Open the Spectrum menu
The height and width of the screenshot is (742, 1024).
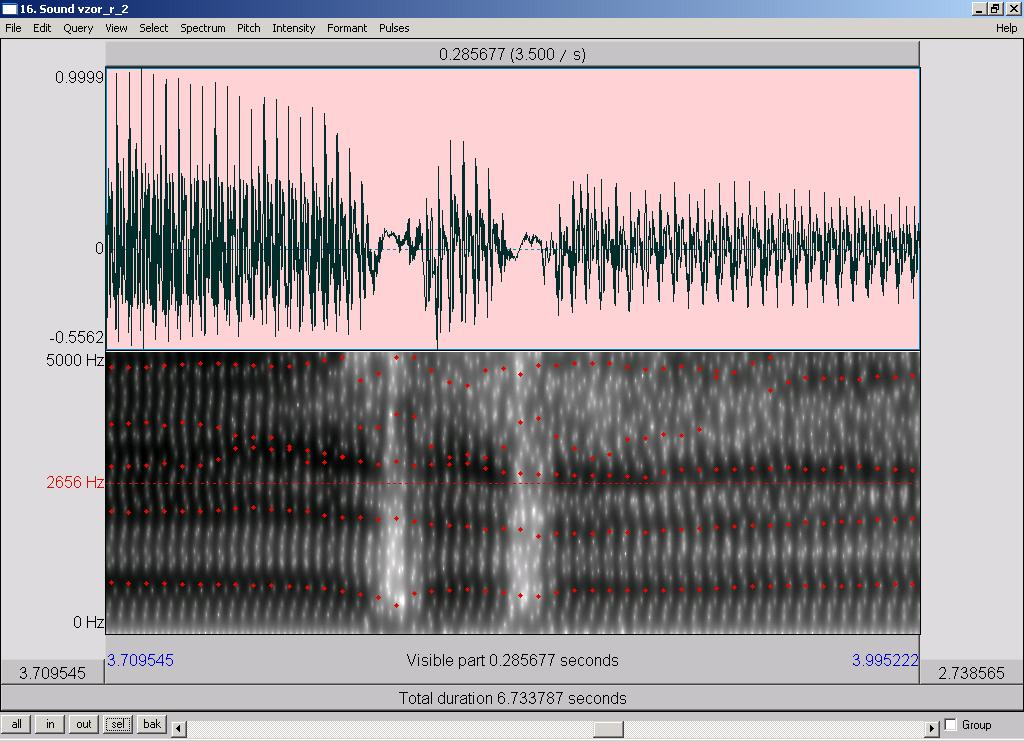(202, 28)
